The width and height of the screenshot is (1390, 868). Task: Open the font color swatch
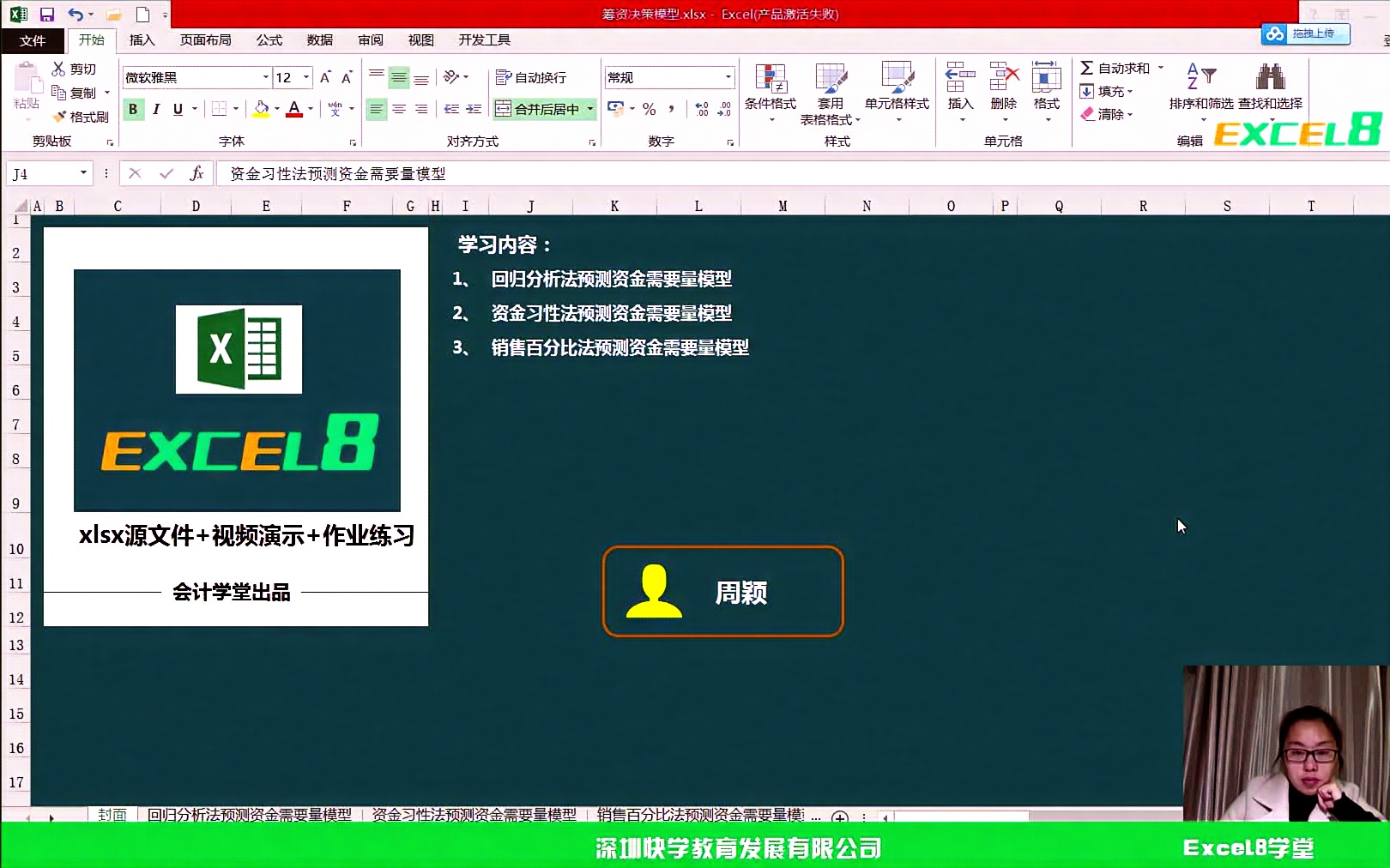(294, 109)
